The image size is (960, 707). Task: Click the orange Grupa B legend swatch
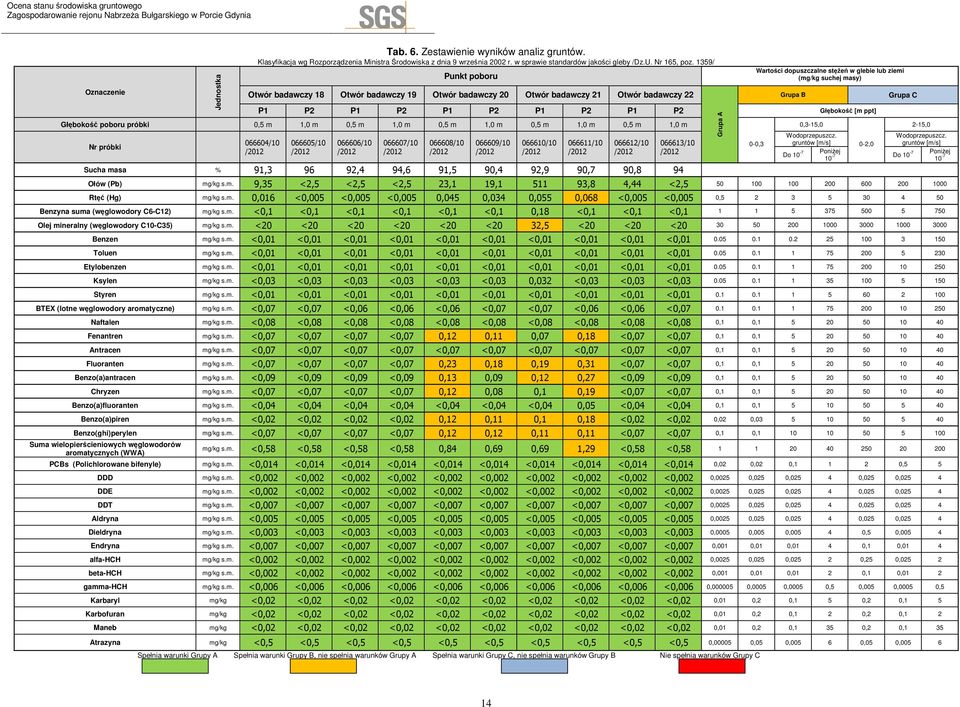coord(323,667)
